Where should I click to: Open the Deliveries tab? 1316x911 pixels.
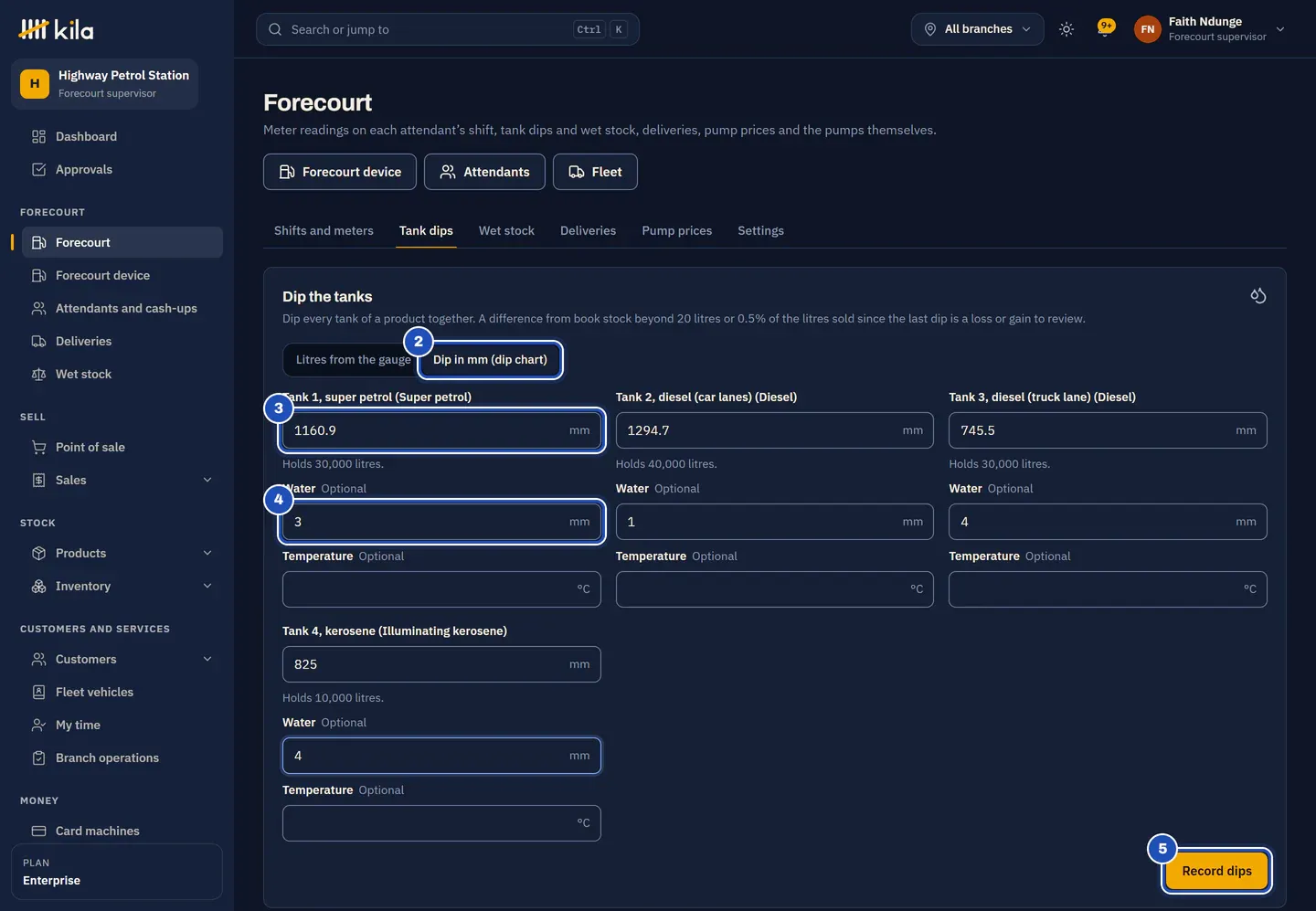[588, 231]
